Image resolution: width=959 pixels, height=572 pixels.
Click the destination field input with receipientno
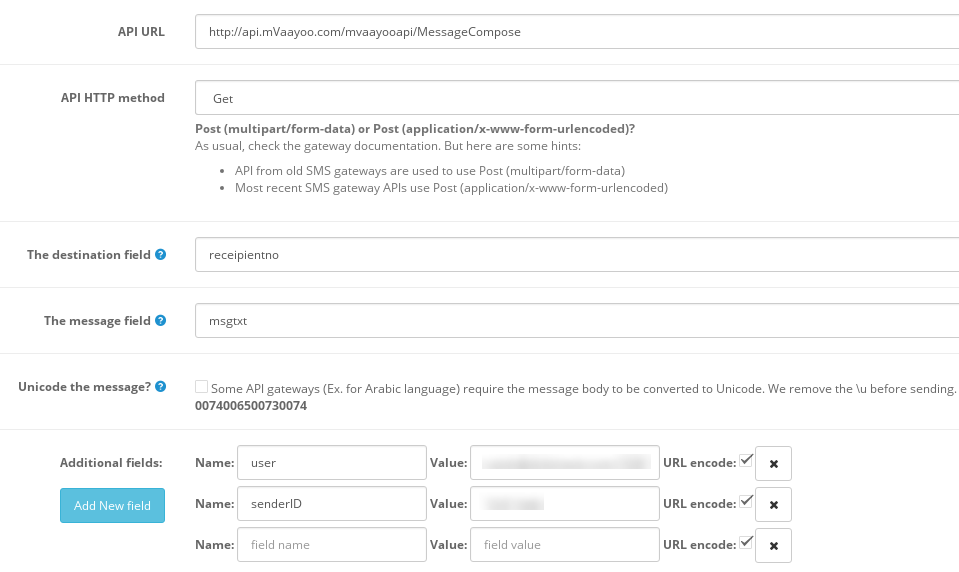[576, 255]
